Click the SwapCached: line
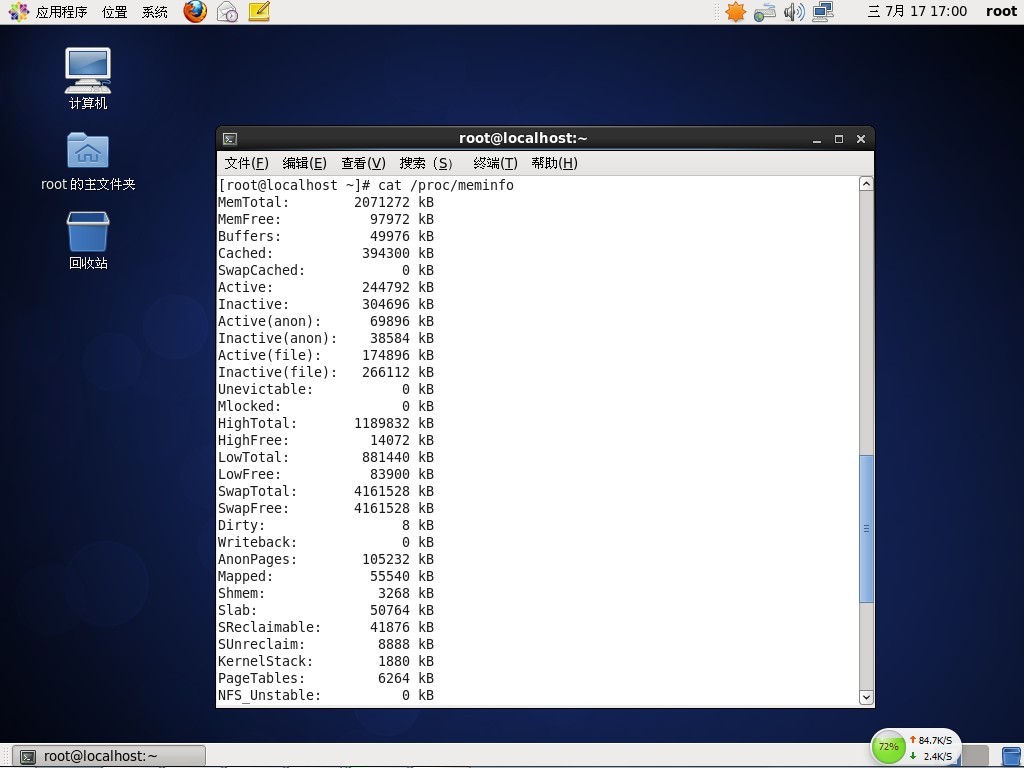 tap(326, 270)
